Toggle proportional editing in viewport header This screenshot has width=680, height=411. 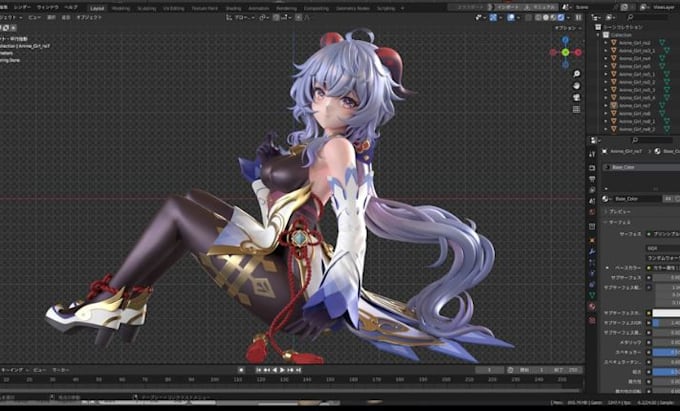tap(298, 17)
